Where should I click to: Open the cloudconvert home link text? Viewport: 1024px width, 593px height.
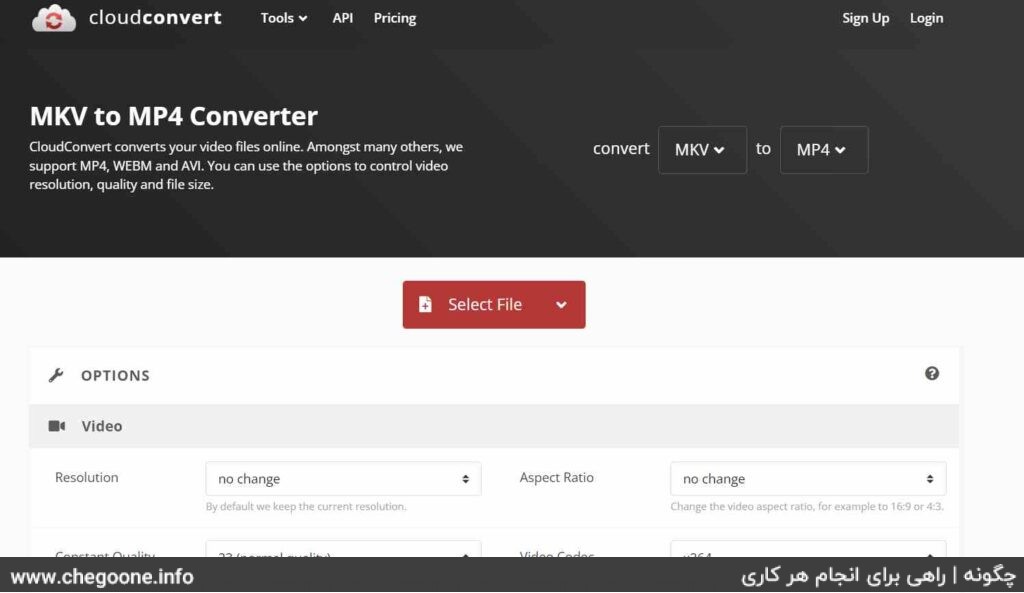[x=155, y=18]
